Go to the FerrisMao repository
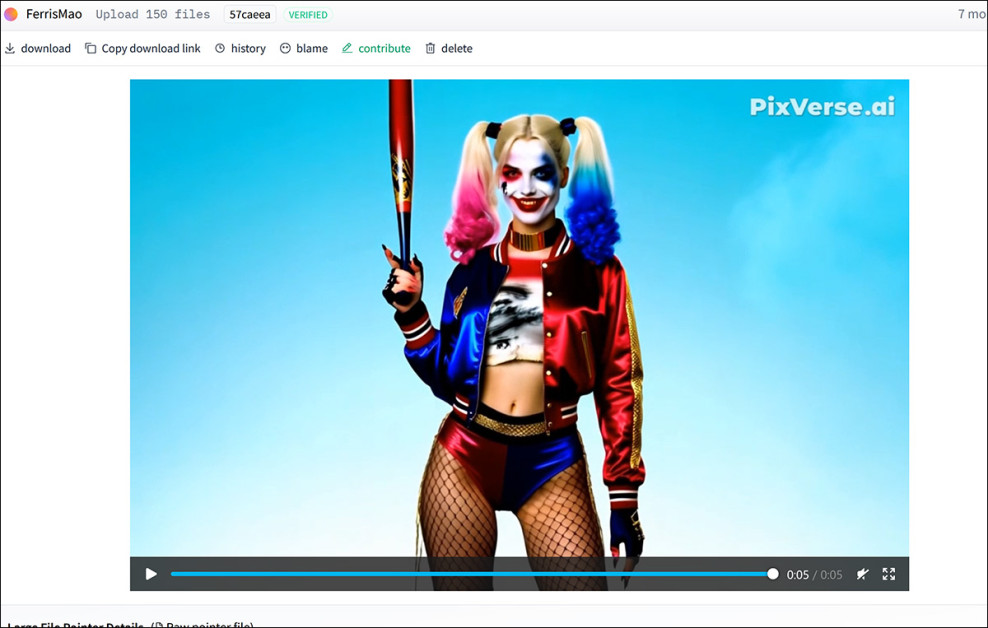The width and height of the screenshot is (988, 628). (x=53, y=14)
